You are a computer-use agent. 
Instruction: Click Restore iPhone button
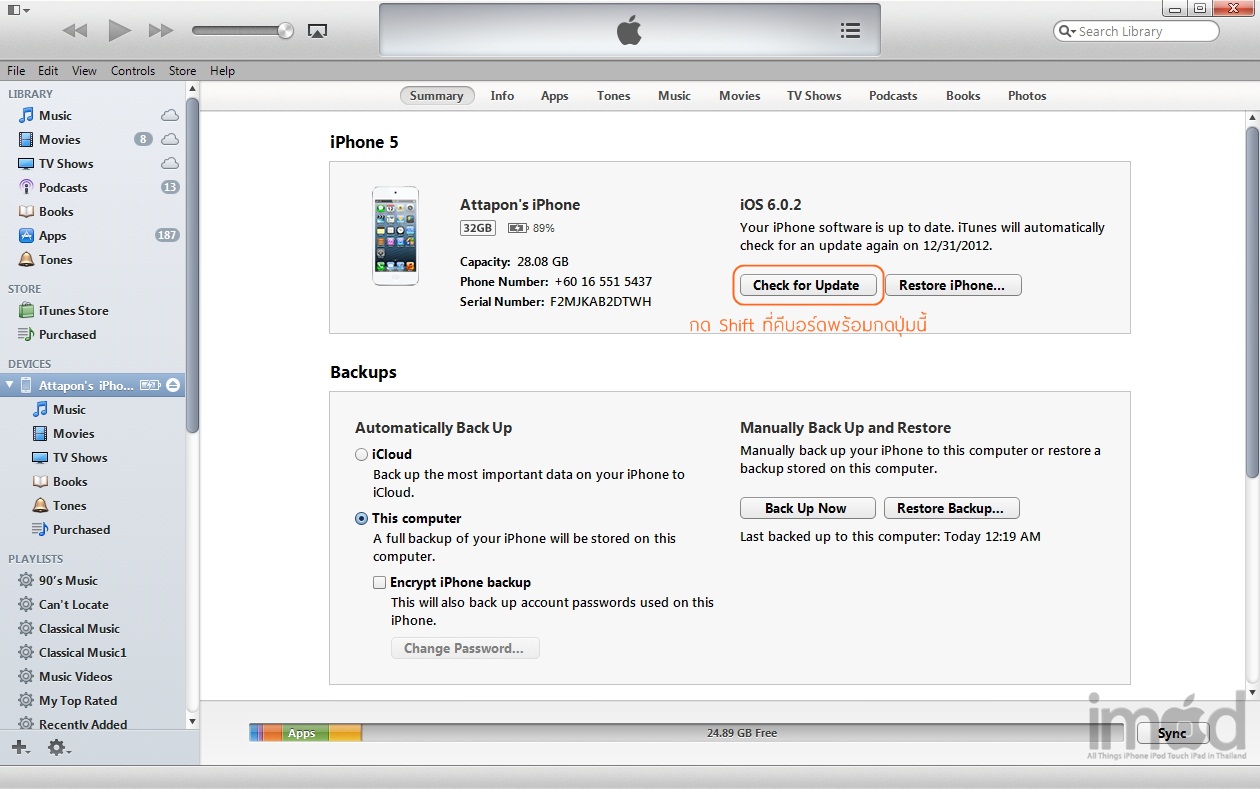tap(952, 285)
